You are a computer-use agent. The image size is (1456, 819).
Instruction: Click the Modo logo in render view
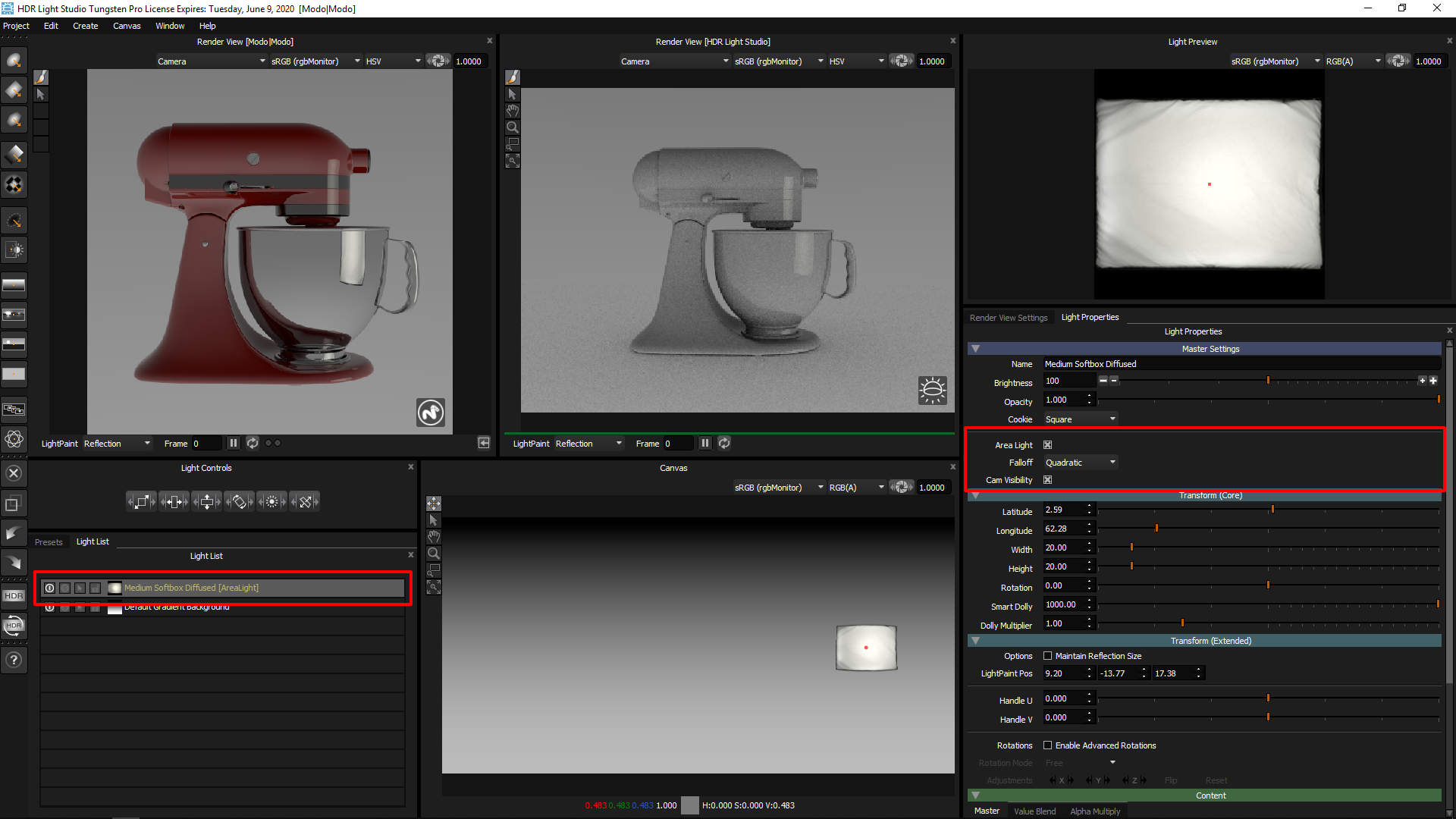pos(431,413)
